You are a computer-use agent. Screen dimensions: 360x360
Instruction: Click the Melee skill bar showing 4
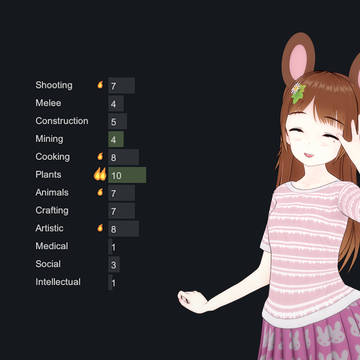pos(116,104)
